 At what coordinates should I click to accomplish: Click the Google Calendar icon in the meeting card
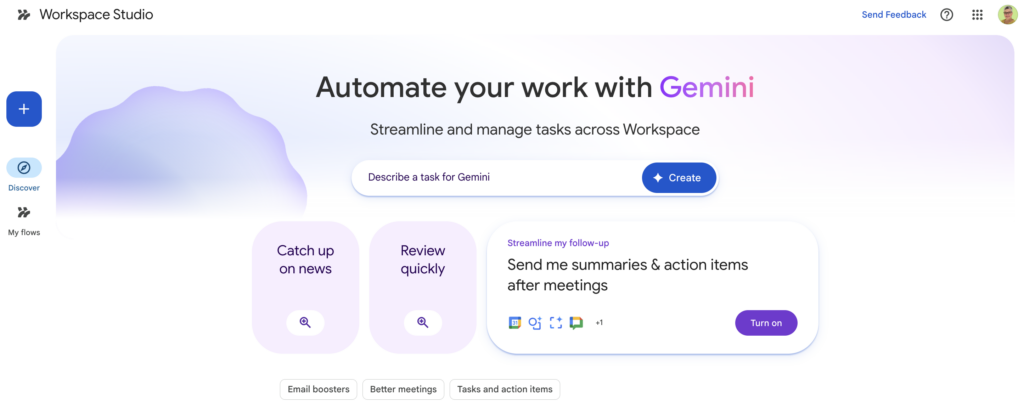[515, 323]
